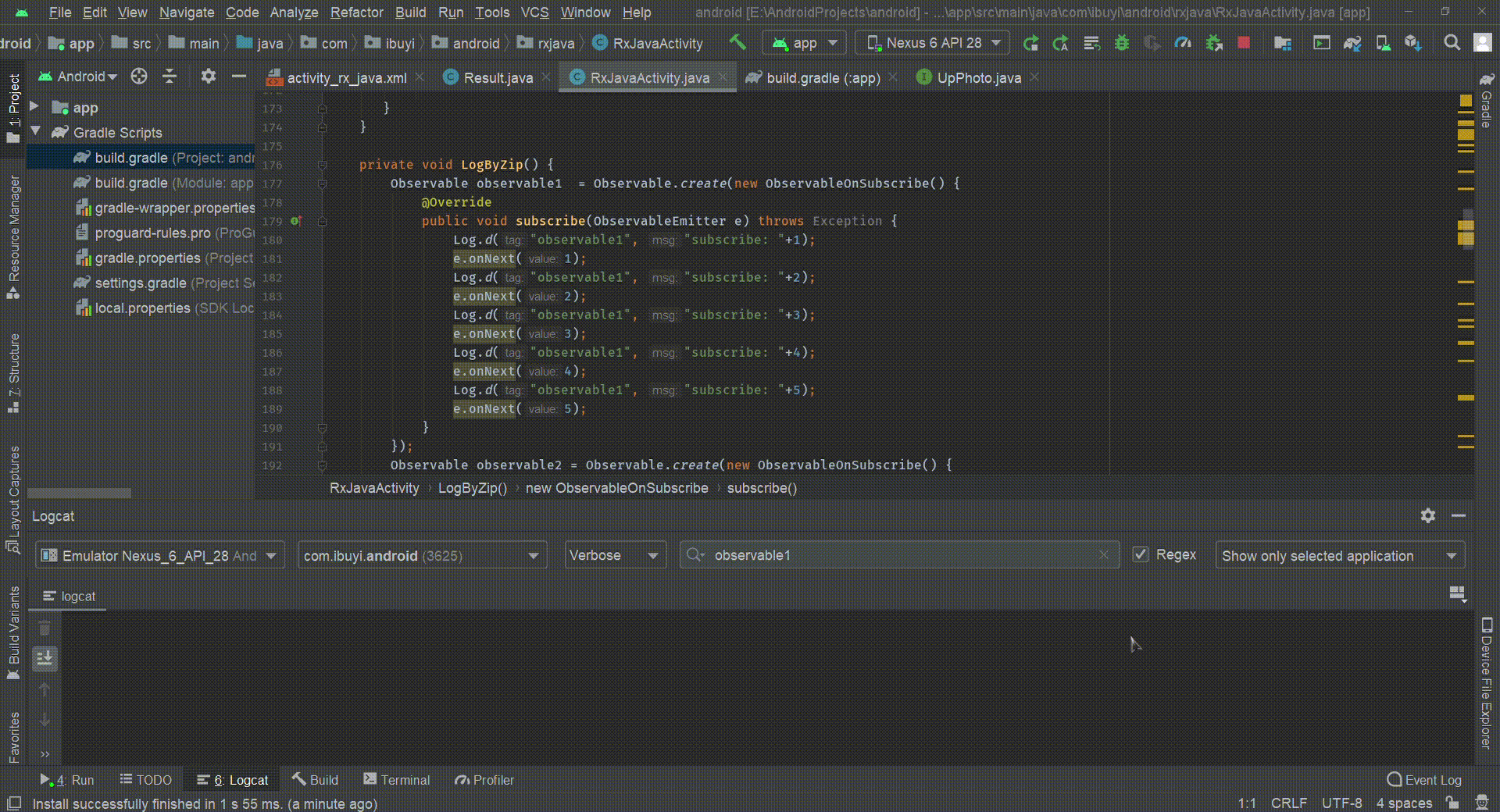Switch to the Result.java tab
Viewport: 1500px width, 812px height.
498,77
